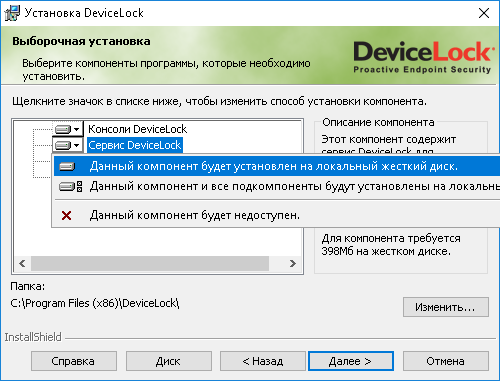This screenshot has width=500, height=381.
Task: Click the Описание компонента group label
Action: coord(378,122)
